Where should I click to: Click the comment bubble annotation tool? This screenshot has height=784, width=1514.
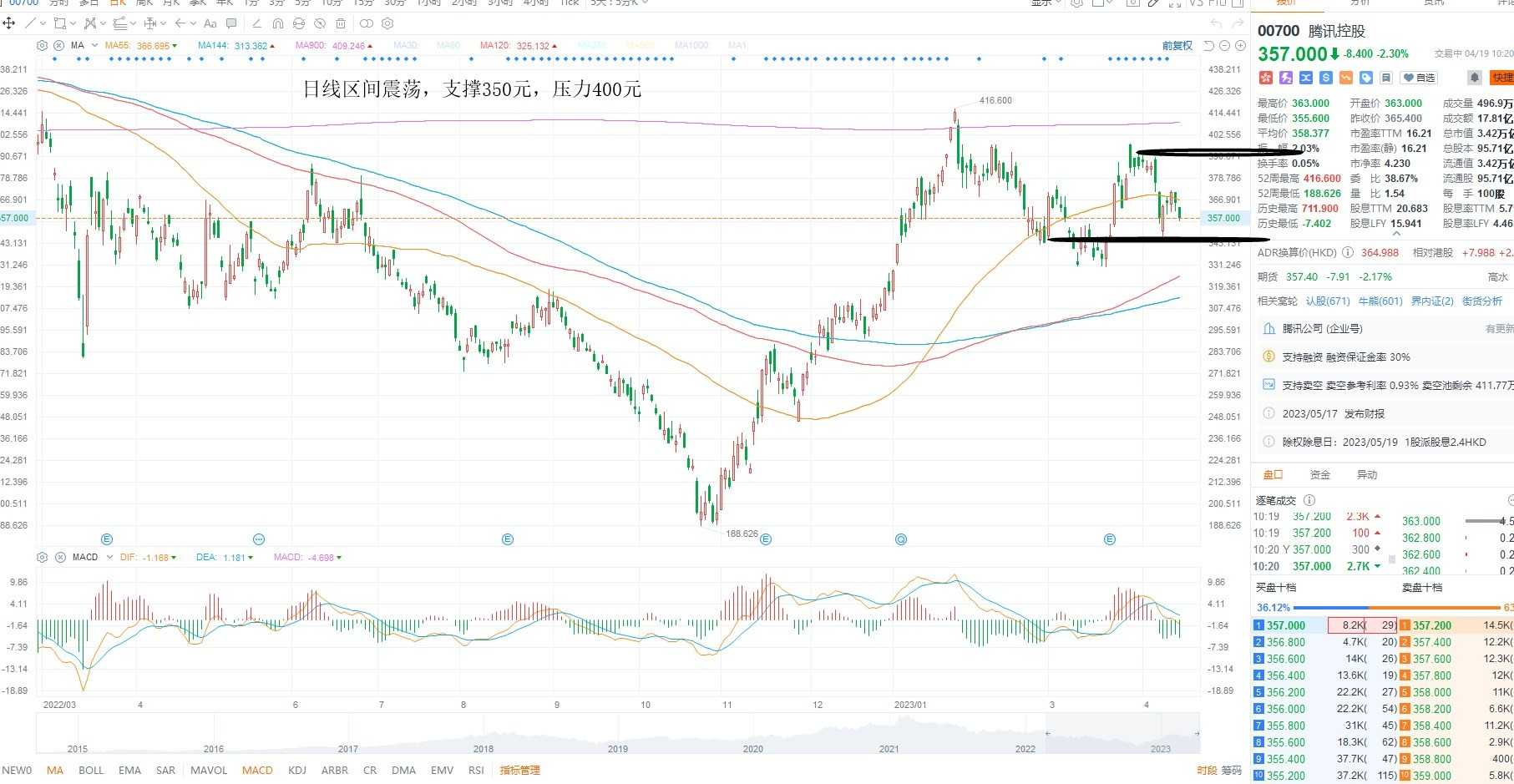tap(231, 23)
